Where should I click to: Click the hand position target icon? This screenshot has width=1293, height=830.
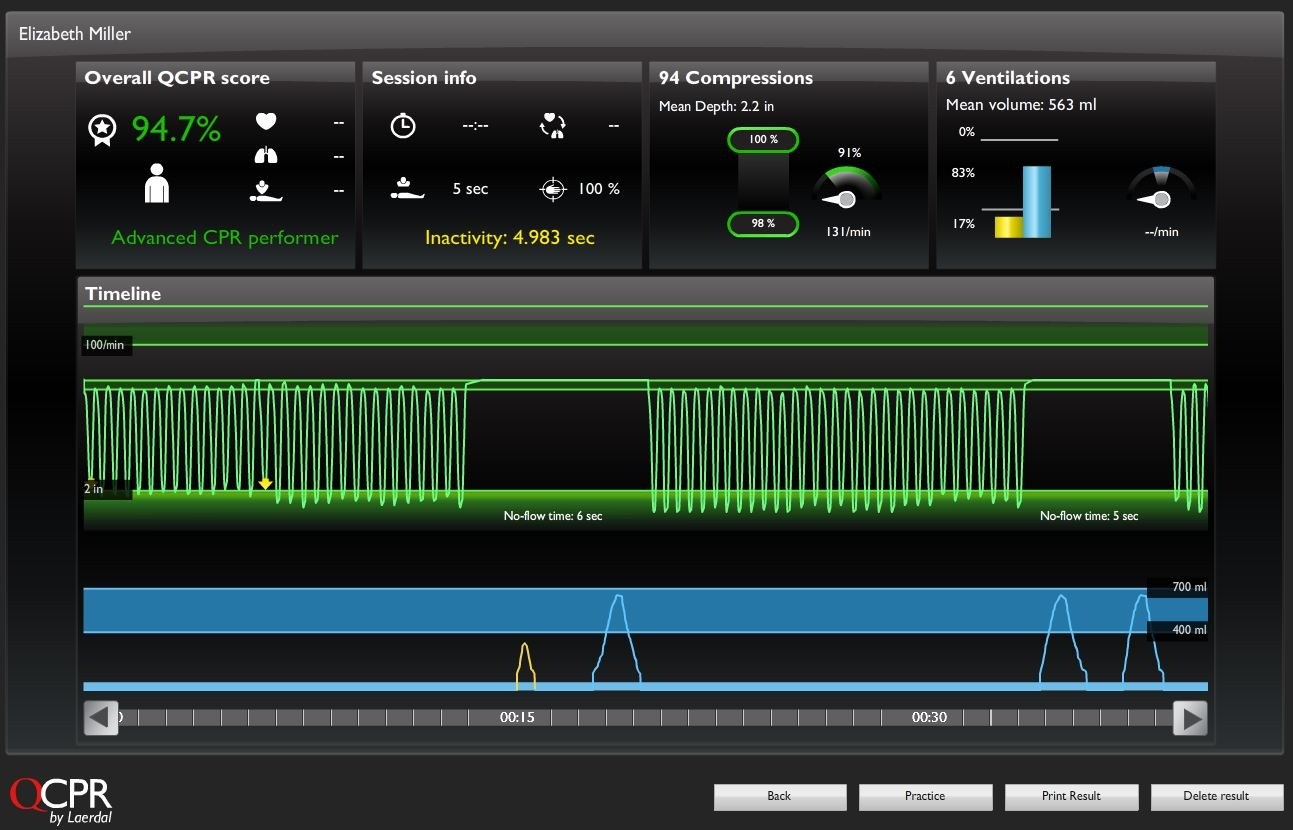click(x=552, y=189)
